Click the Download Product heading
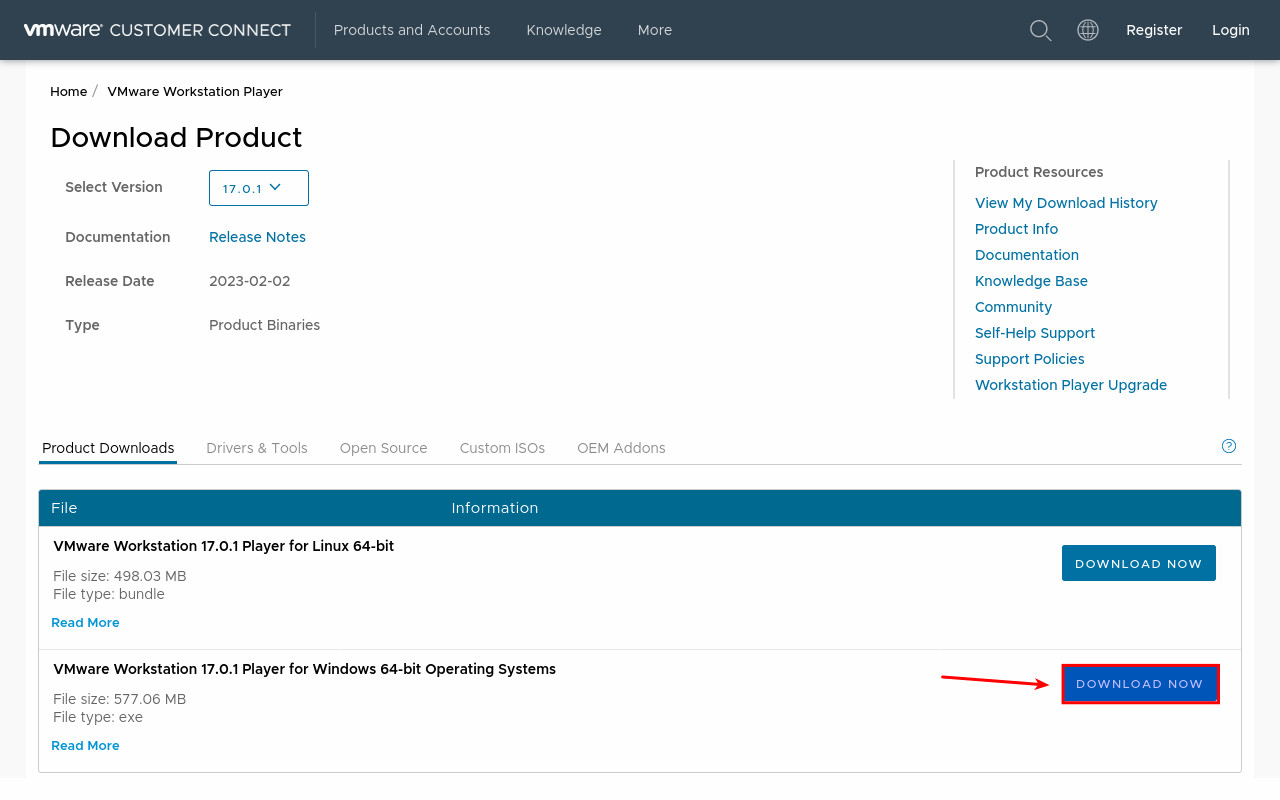1280x800 pixels. [176, 138]
